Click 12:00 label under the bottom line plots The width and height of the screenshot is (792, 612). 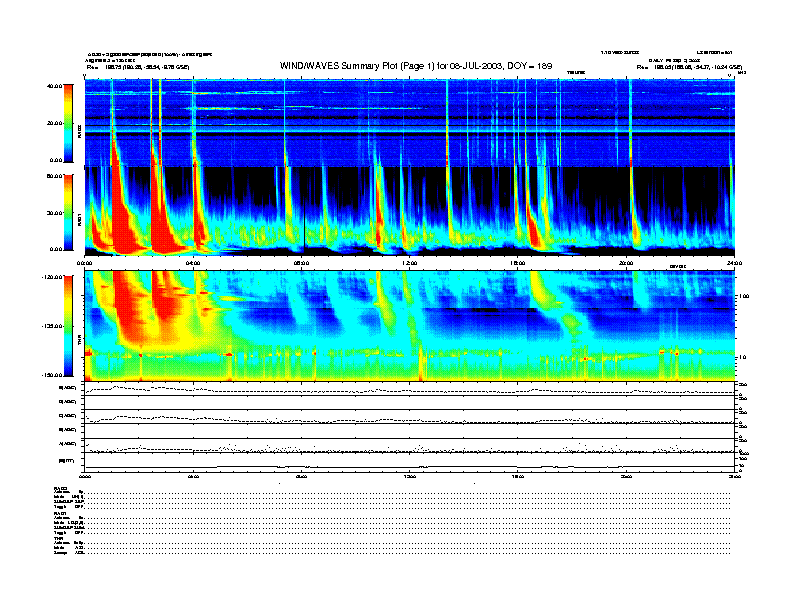point(409,476)
